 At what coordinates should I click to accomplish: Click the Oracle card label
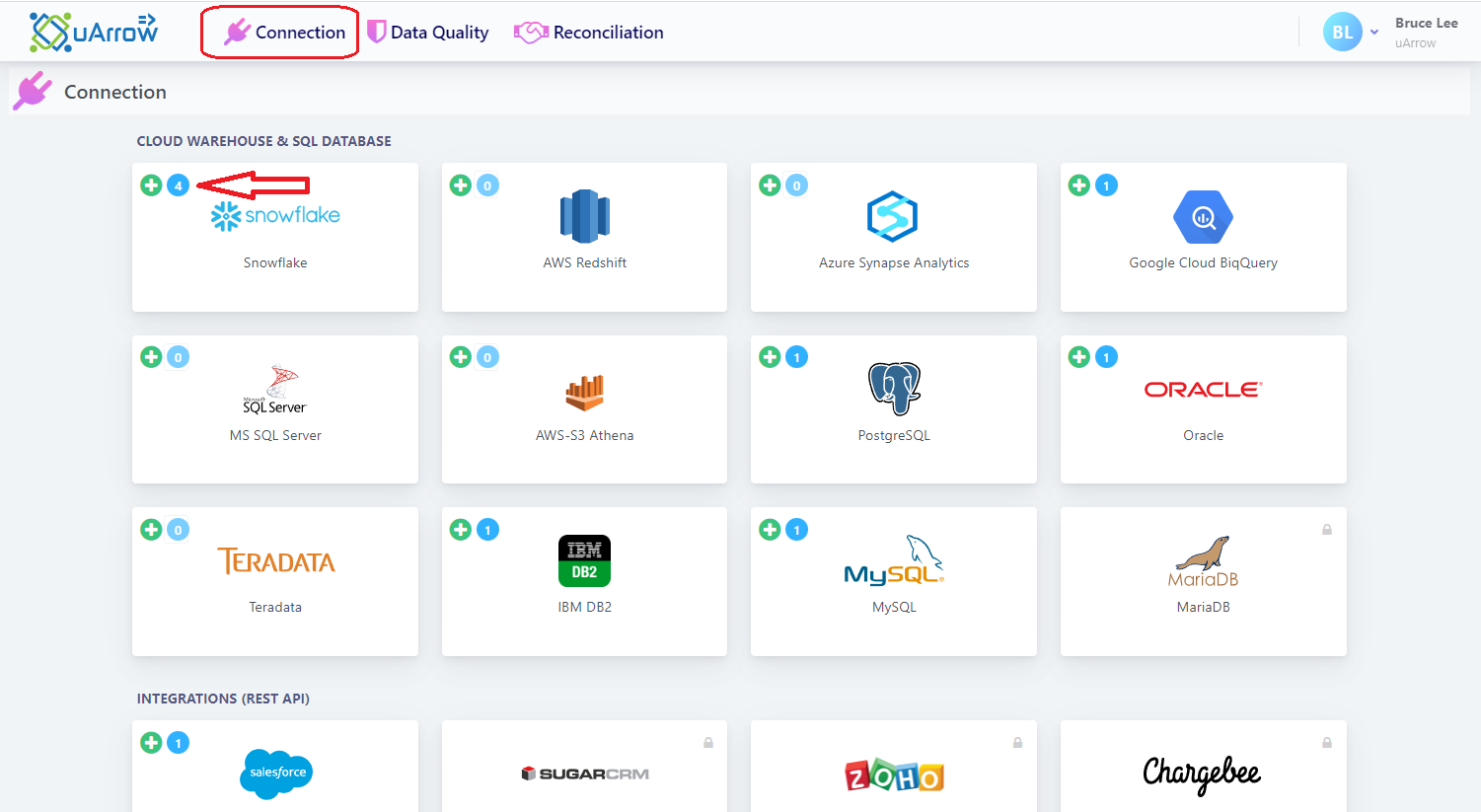(x=1203, y=435)
